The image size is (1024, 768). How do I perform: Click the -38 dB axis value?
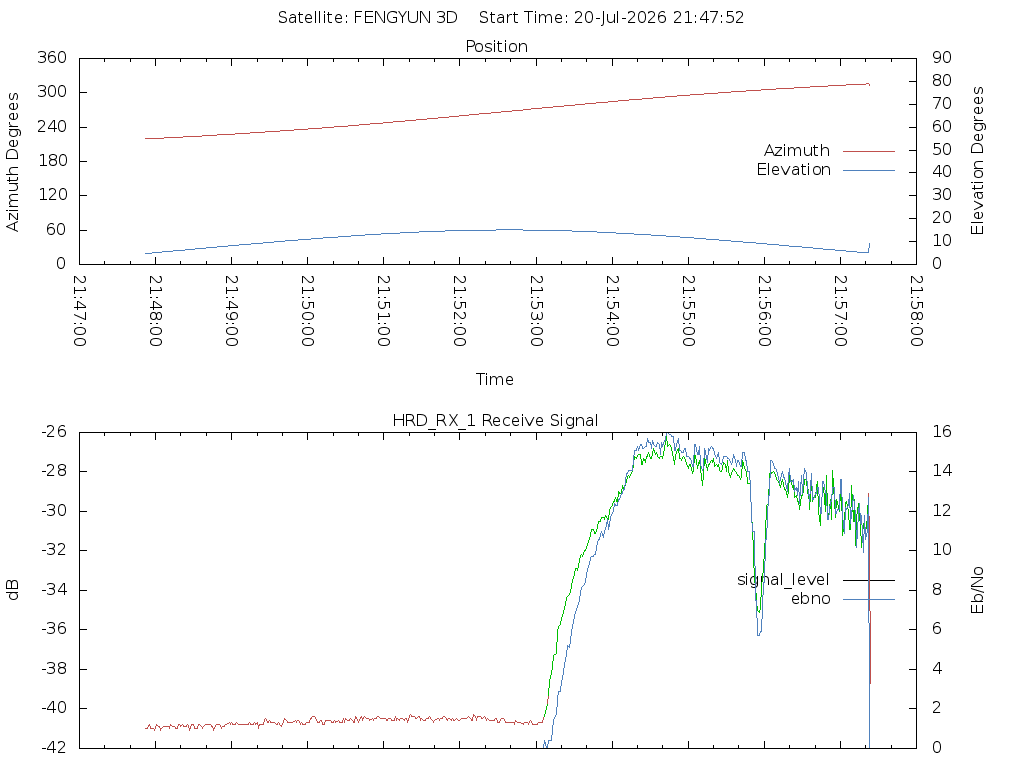[54, 669]
